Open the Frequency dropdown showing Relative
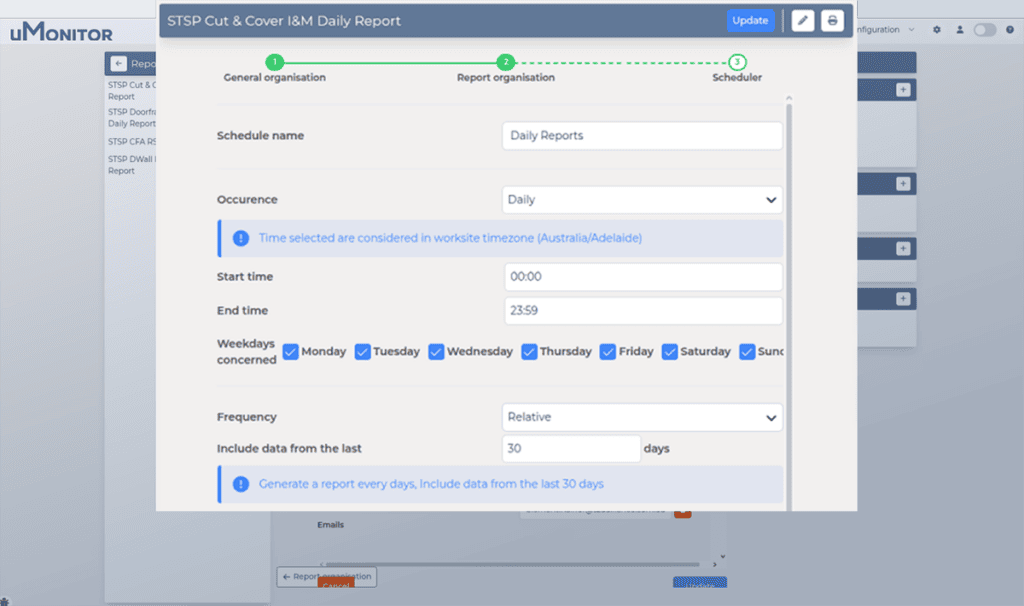Image resolution: width=1024 pixels, height=606 pixels. pos(642,416)
